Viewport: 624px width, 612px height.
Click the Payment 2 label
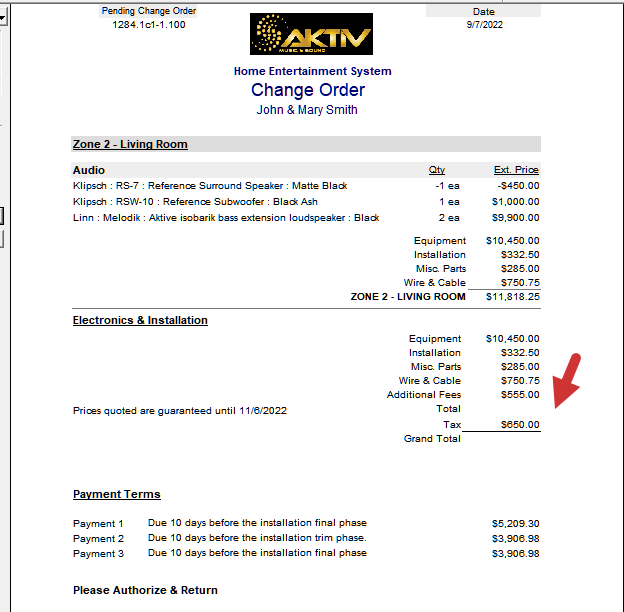click(x=98, y=539)
